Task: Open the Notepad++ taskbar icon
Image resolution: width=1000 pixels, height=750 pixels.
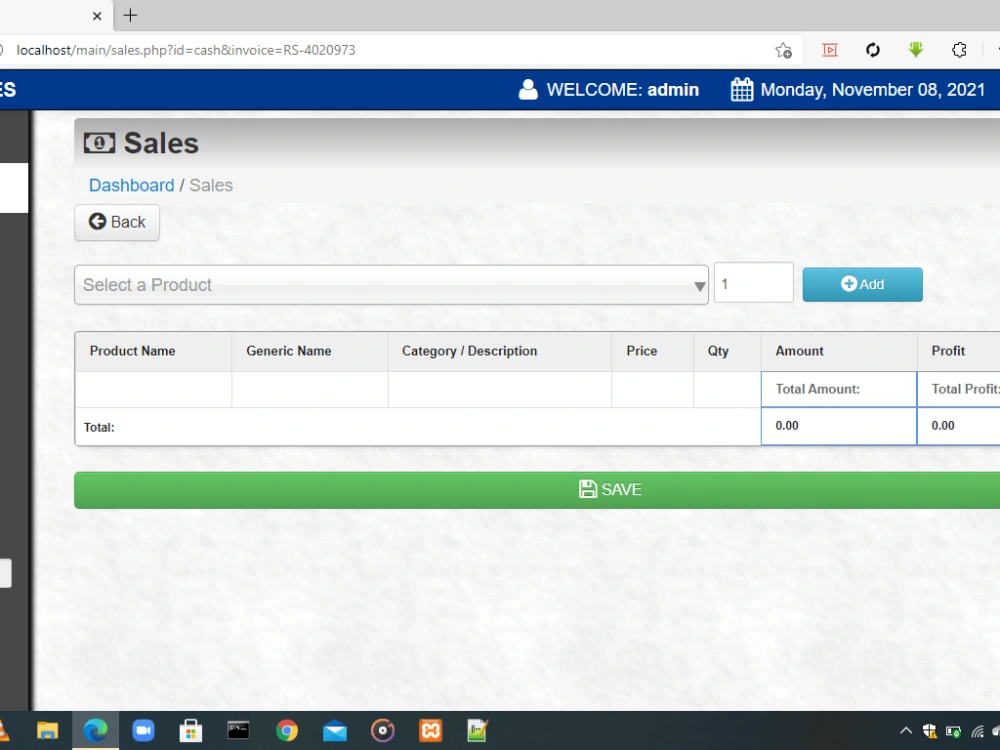Action: click(478, 731)
